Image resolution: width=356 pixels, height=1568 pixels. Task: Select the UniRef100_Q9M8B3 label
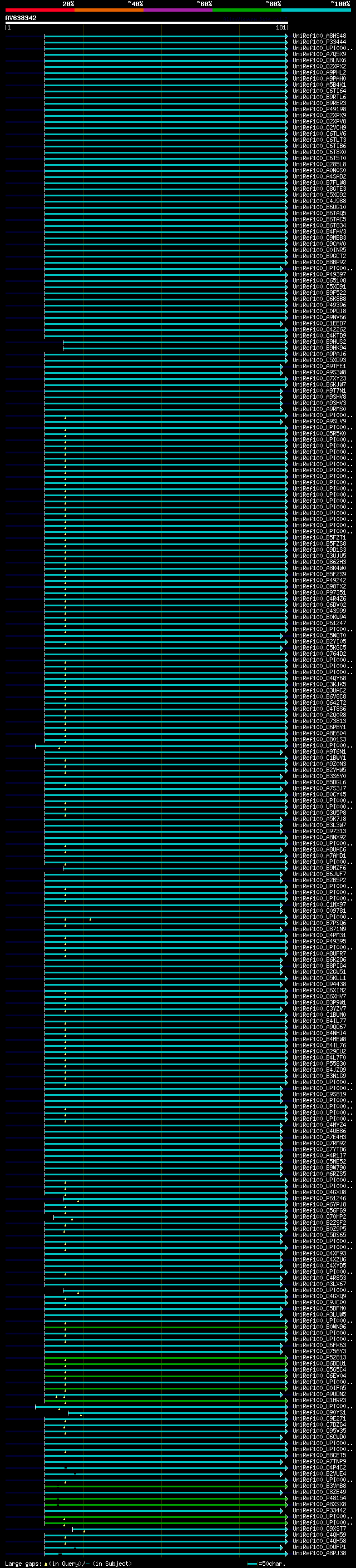319,238
